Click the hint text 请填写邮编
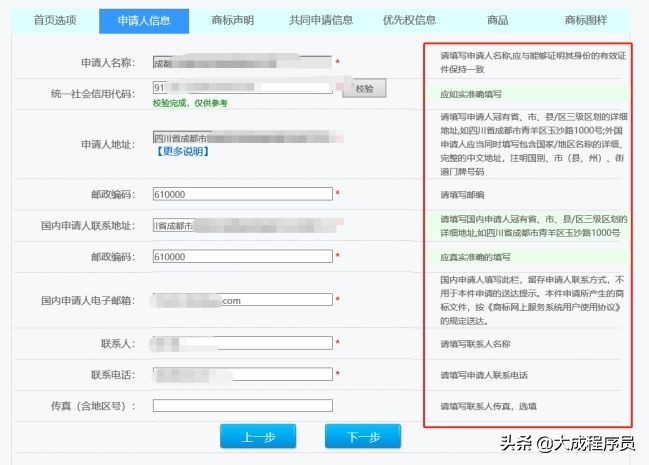 [x=462, y=195]
